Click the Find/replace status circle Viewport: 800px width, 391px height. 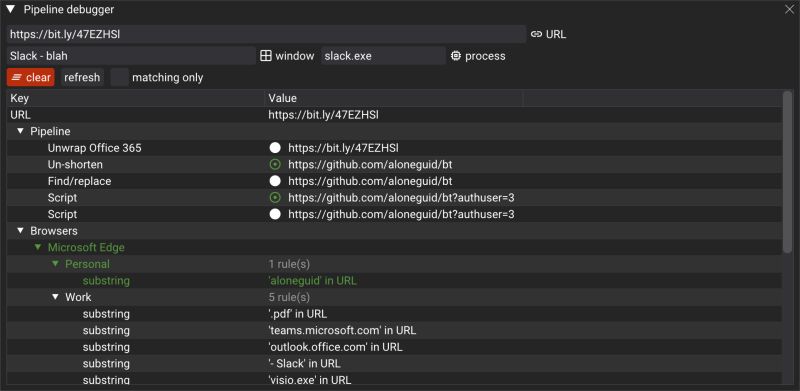[275, 181]
